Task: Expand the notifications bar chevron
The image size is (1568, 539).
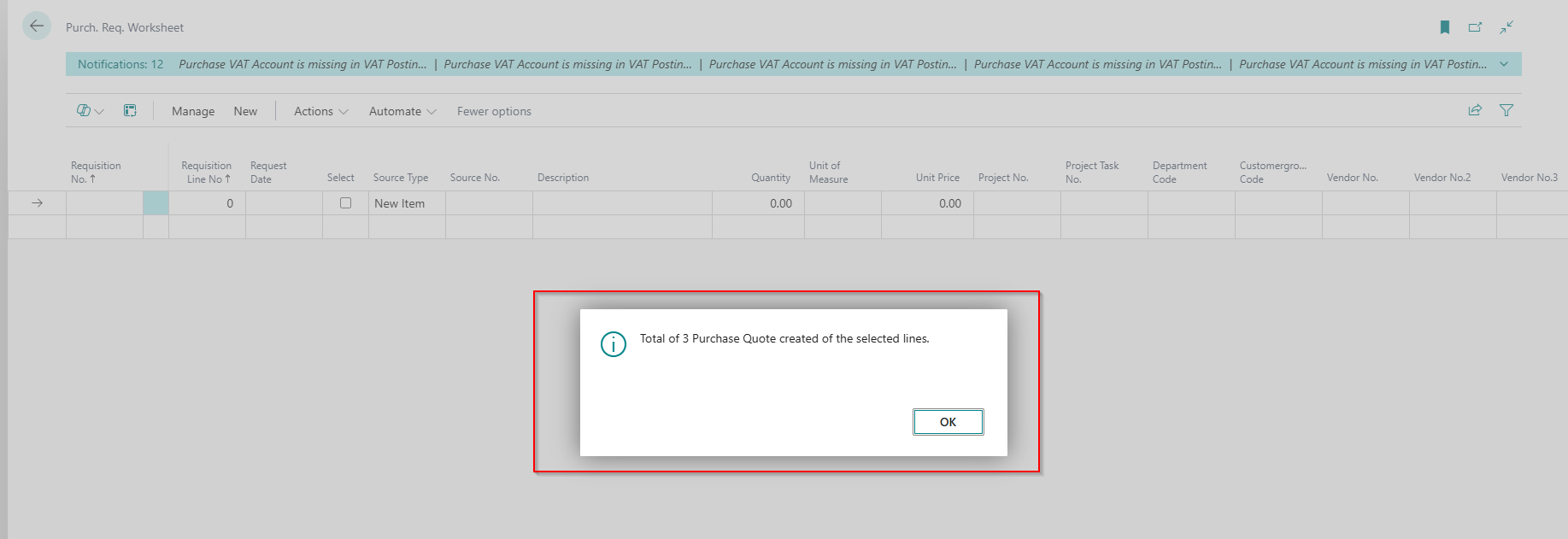Action: pyautogui.click(x=1504, y=64)
